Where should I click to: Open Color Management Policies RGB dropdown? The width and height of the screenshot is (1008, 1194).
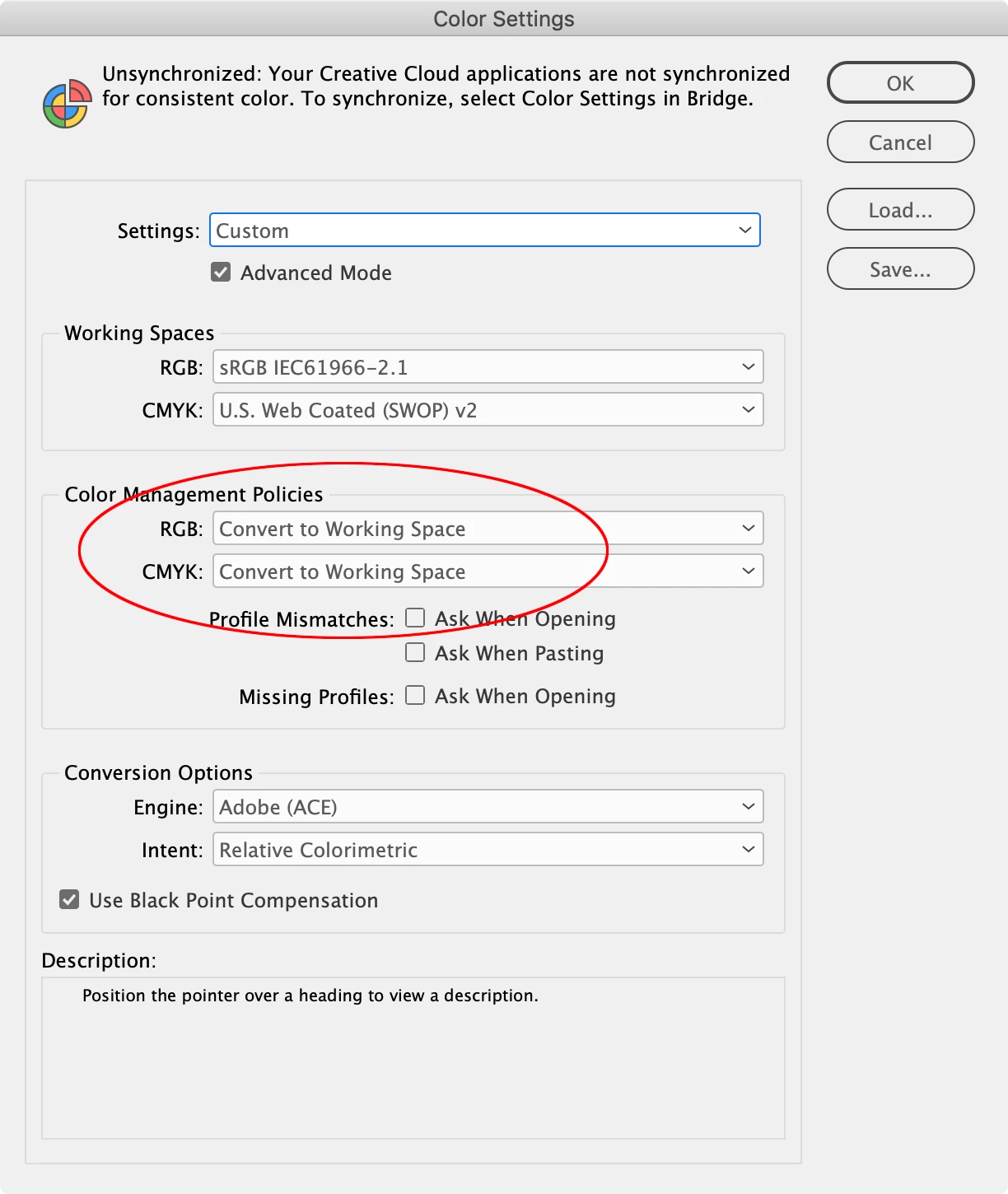click(x=488, y=529)
